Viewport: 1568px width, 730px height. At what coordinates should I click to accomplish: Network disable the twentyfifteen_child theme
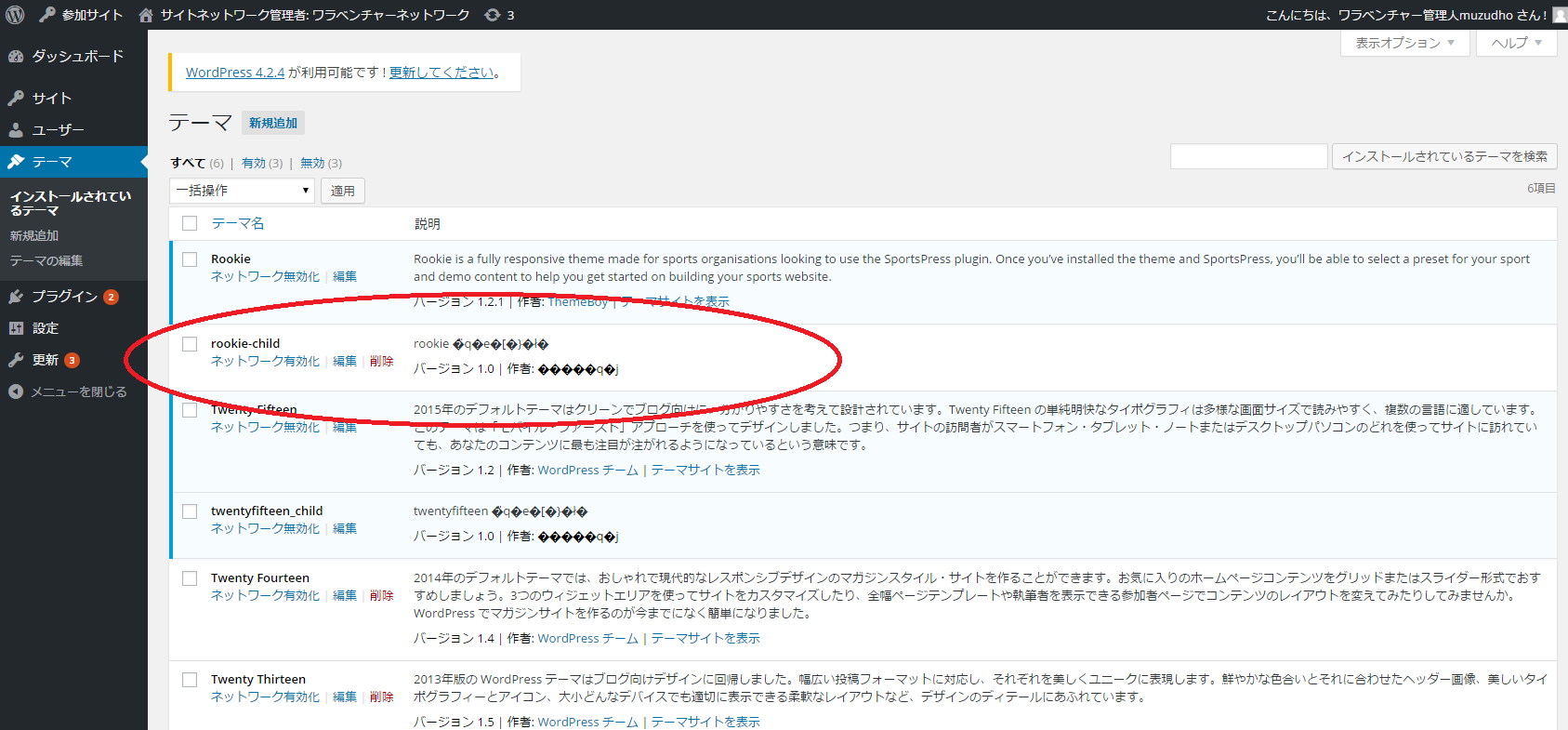(x=265, y=529)
